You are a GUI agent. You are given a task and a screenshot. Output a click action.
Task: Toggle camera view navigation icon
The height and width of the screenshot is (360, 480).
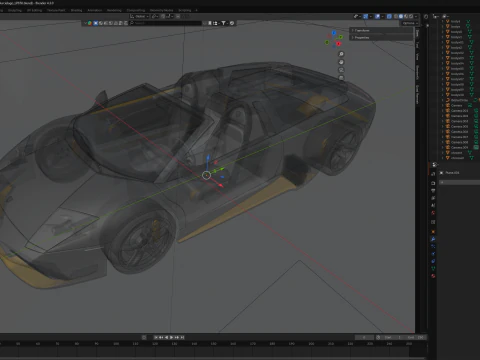(341, 70)
